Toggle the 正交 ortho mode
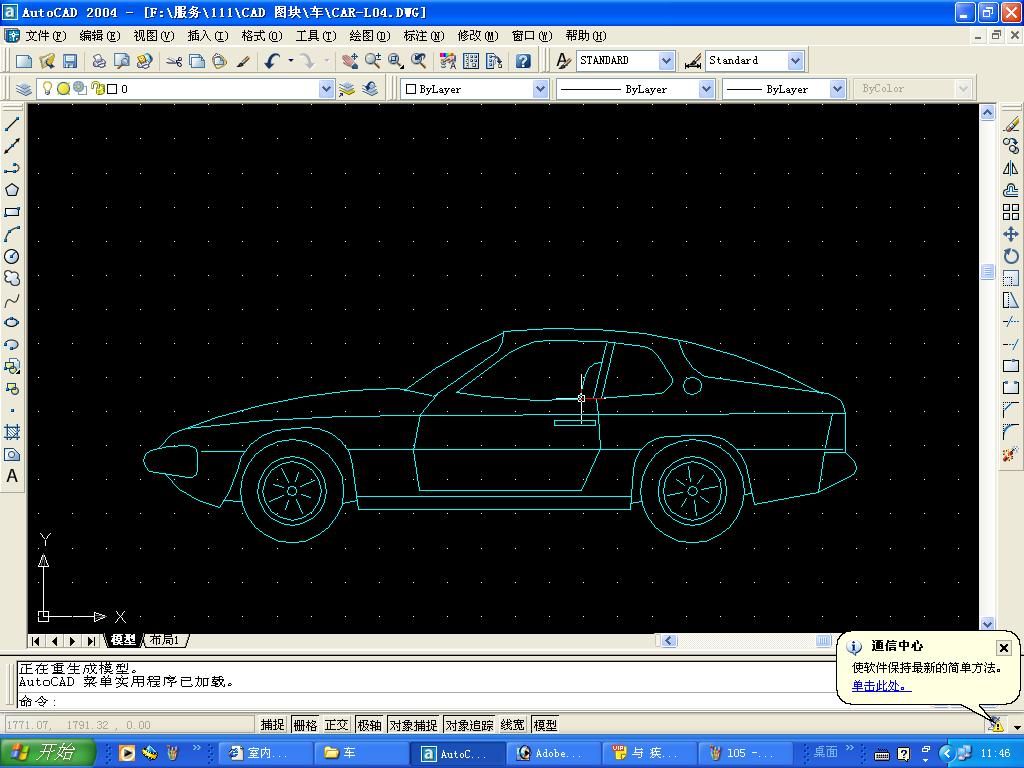 336,725
